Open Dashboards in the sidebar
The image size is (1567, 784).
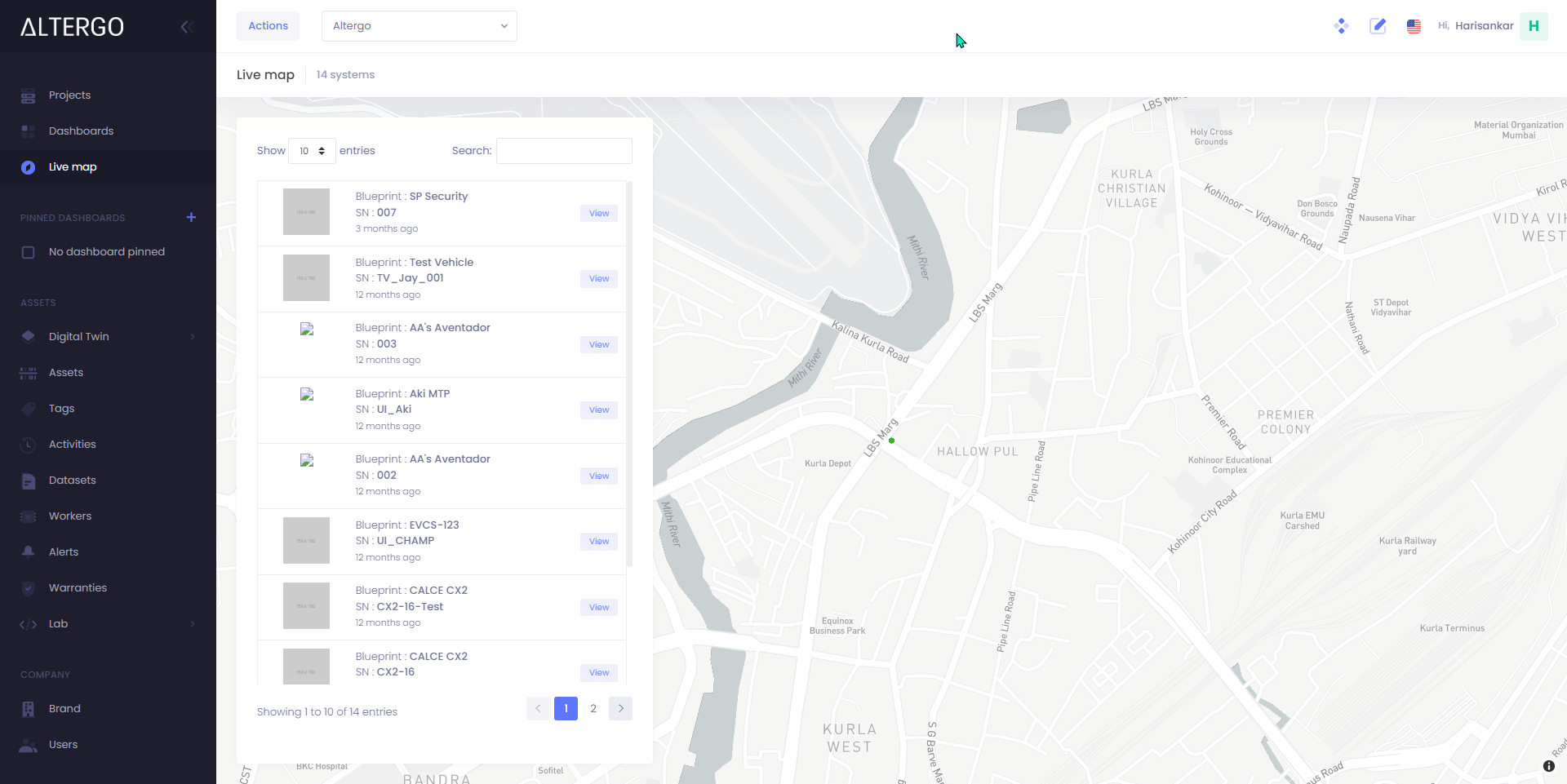tap(81, 131)
